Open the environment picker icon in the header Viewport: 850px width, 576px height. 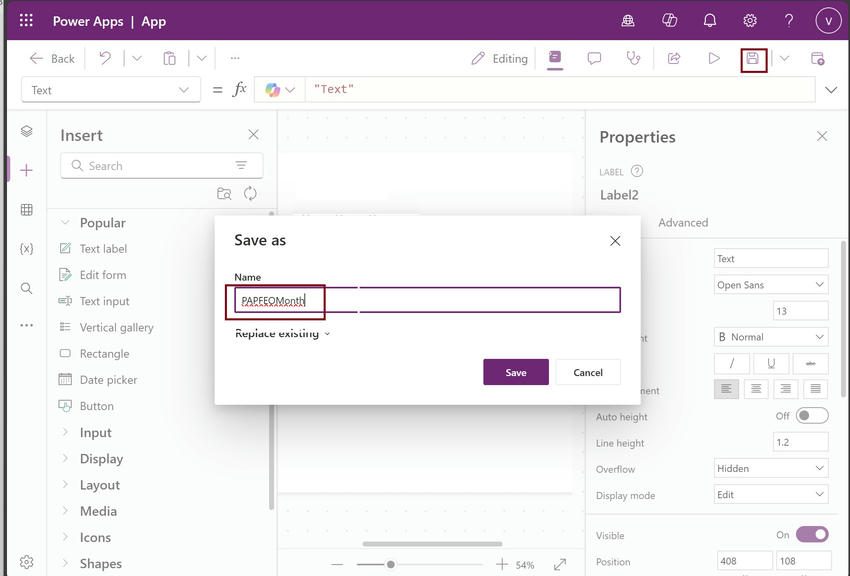[x=628, y=21]
